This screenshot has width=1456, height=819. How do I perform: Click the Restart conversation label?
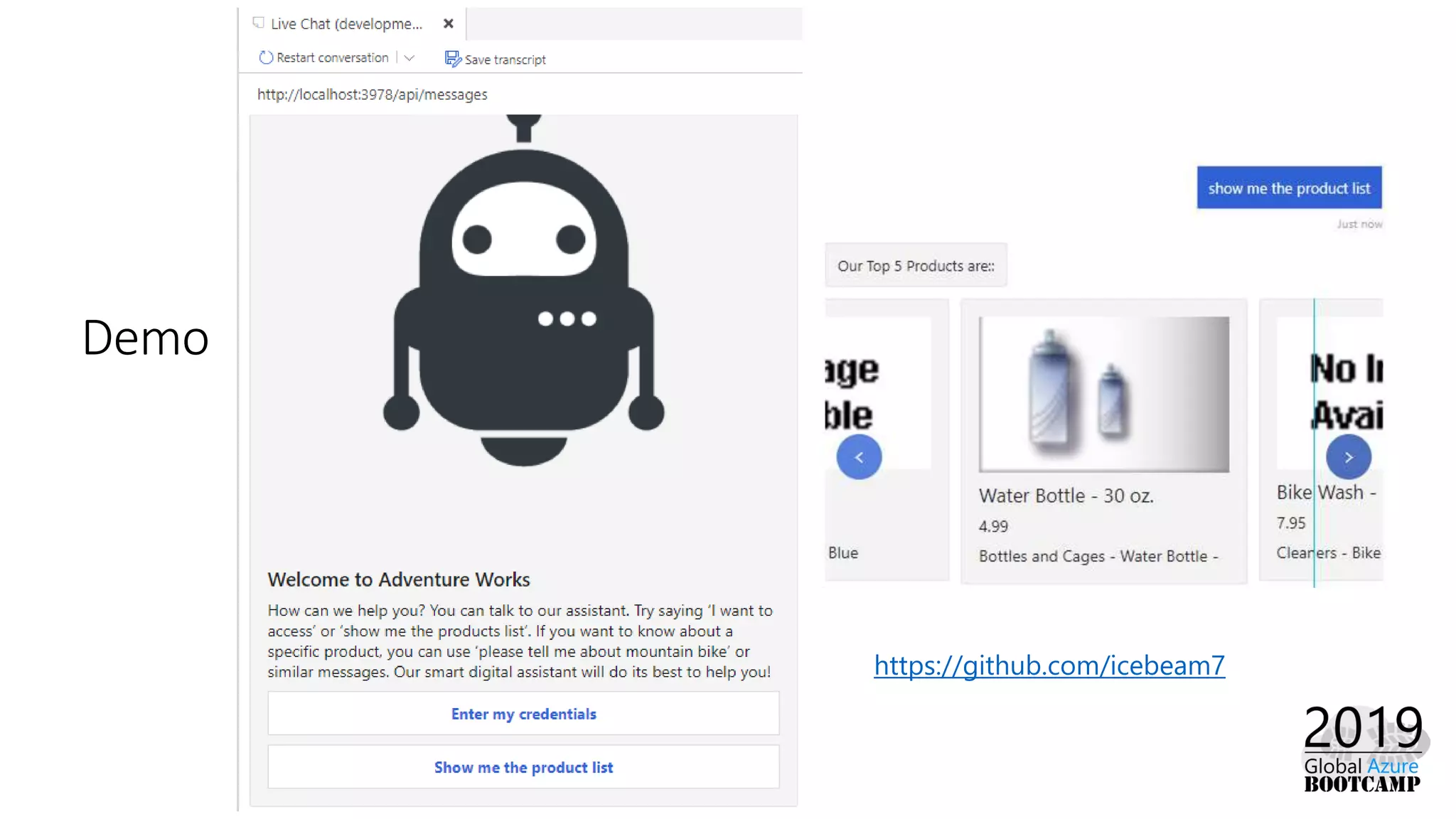tap(333, 58)
